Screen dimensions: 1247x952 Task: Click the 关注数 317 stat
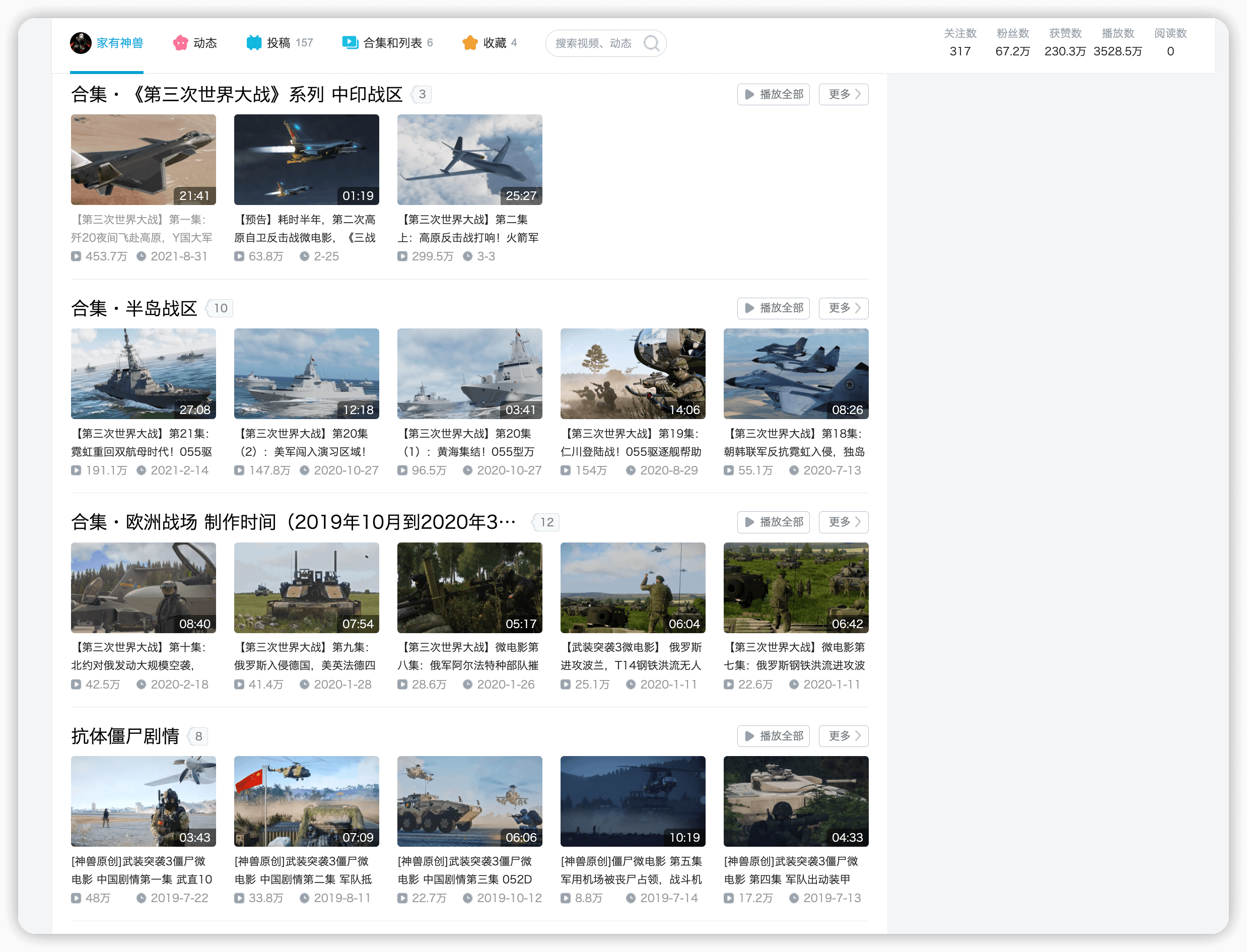tap(960, 42)
